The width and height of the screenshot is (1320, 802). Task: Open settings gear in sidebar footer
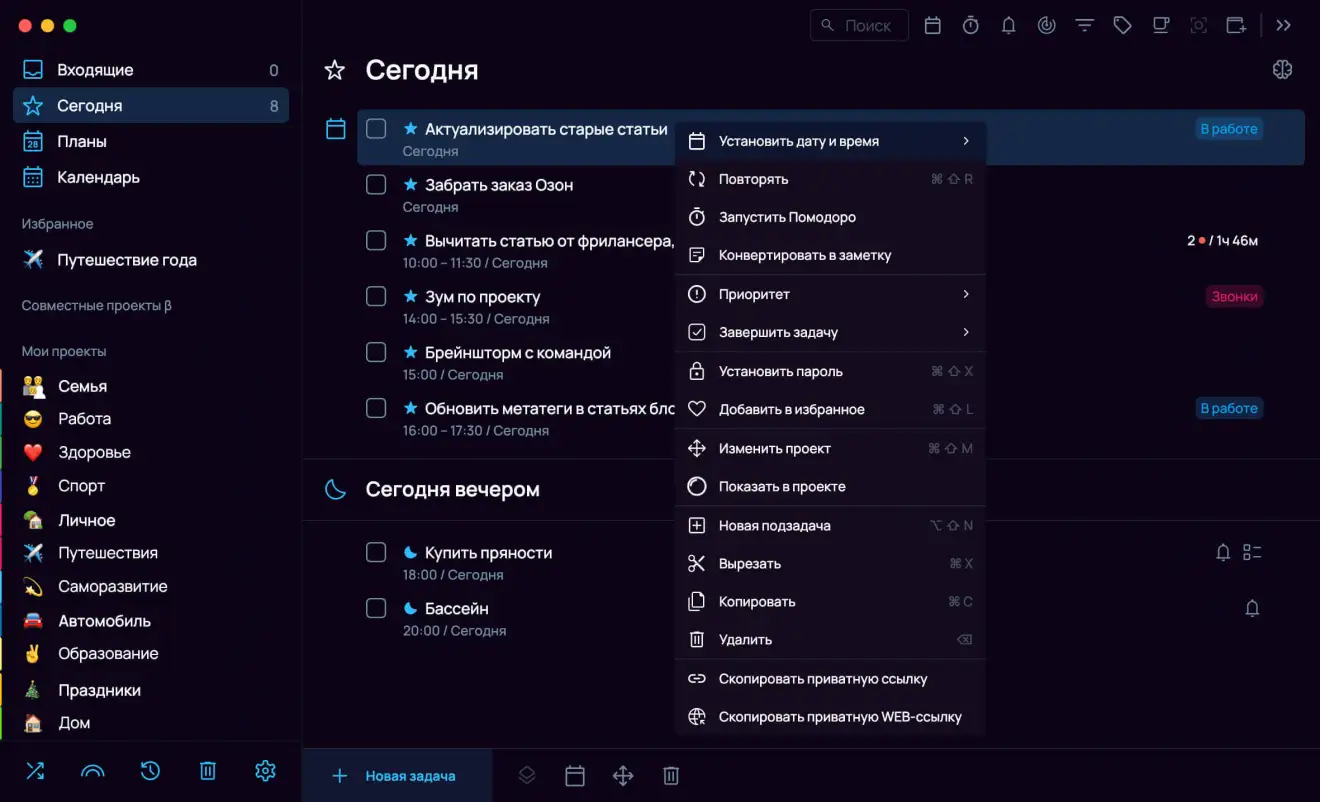point(265,771)
